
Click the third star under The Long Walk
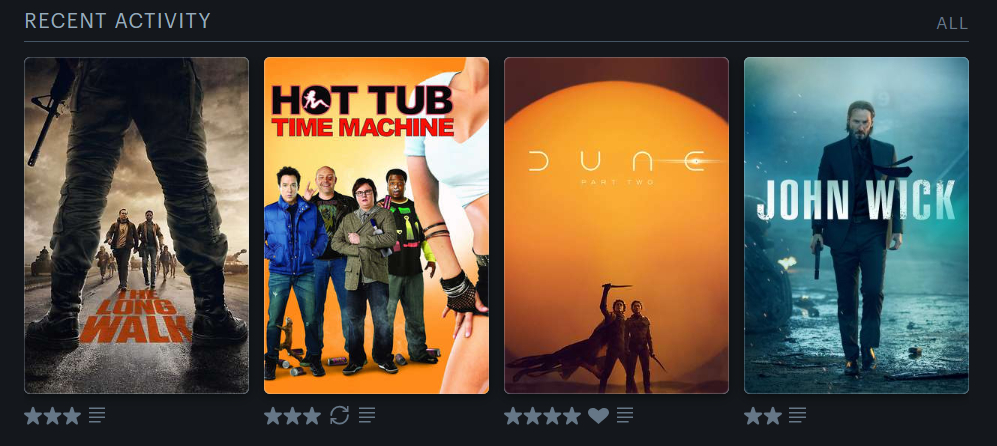click(72, 415)
